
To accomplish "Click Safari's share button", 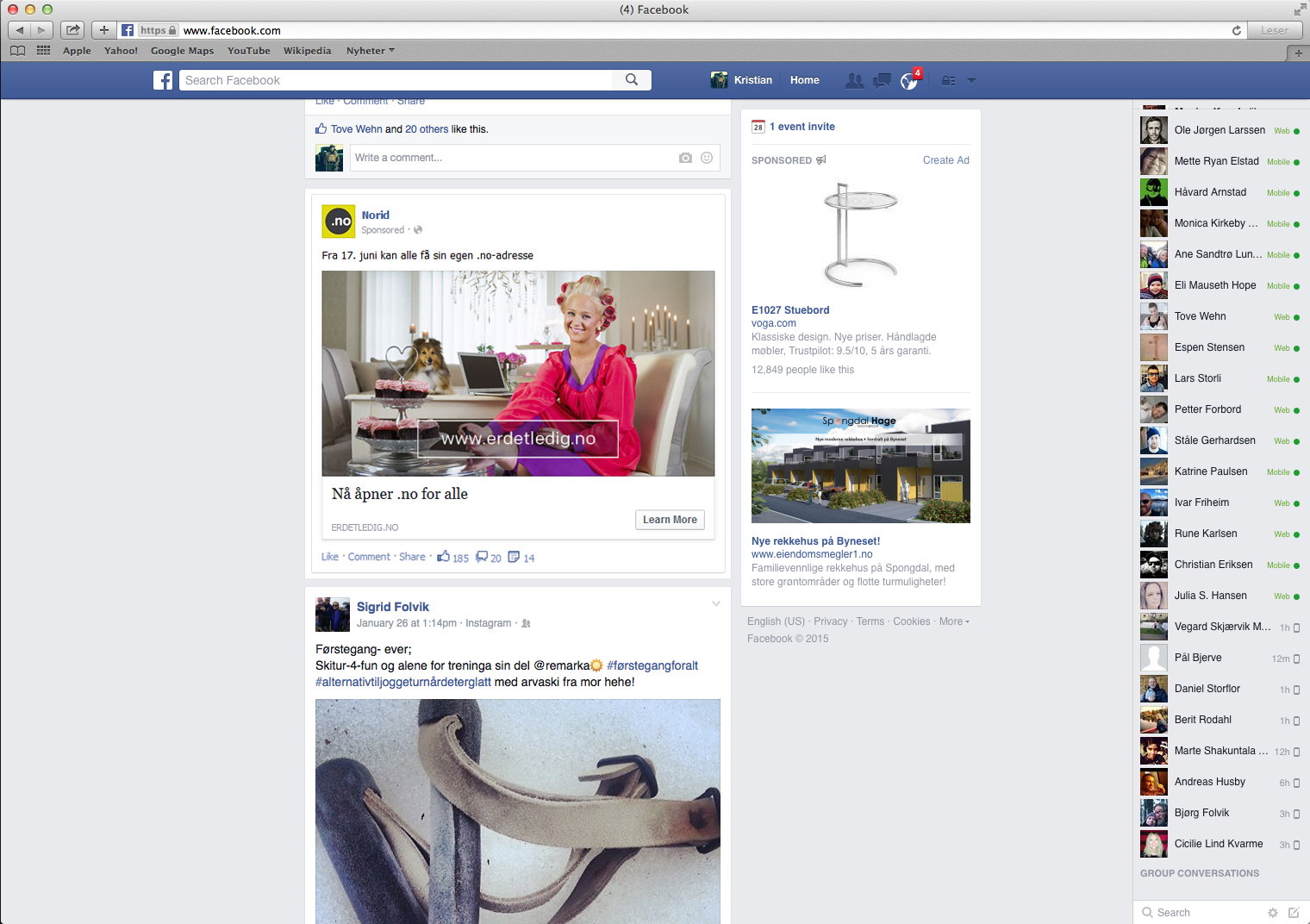I will (x=73, y=30).
